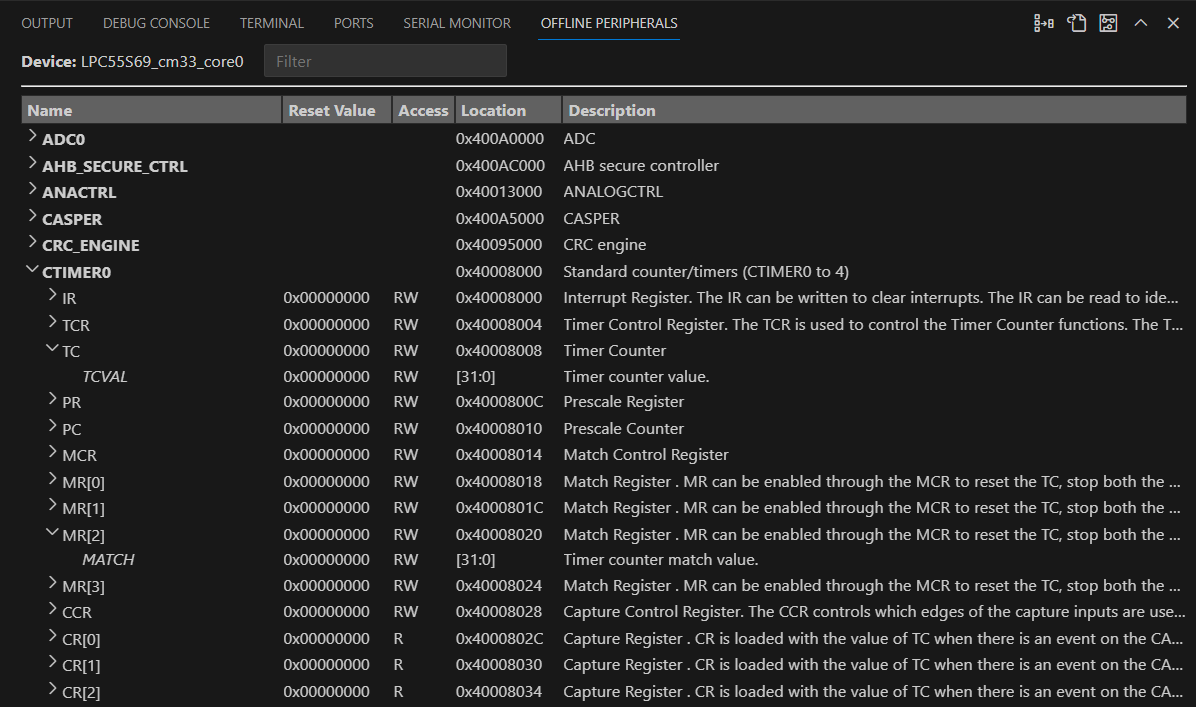Expand the MCR register

(53, 454)
